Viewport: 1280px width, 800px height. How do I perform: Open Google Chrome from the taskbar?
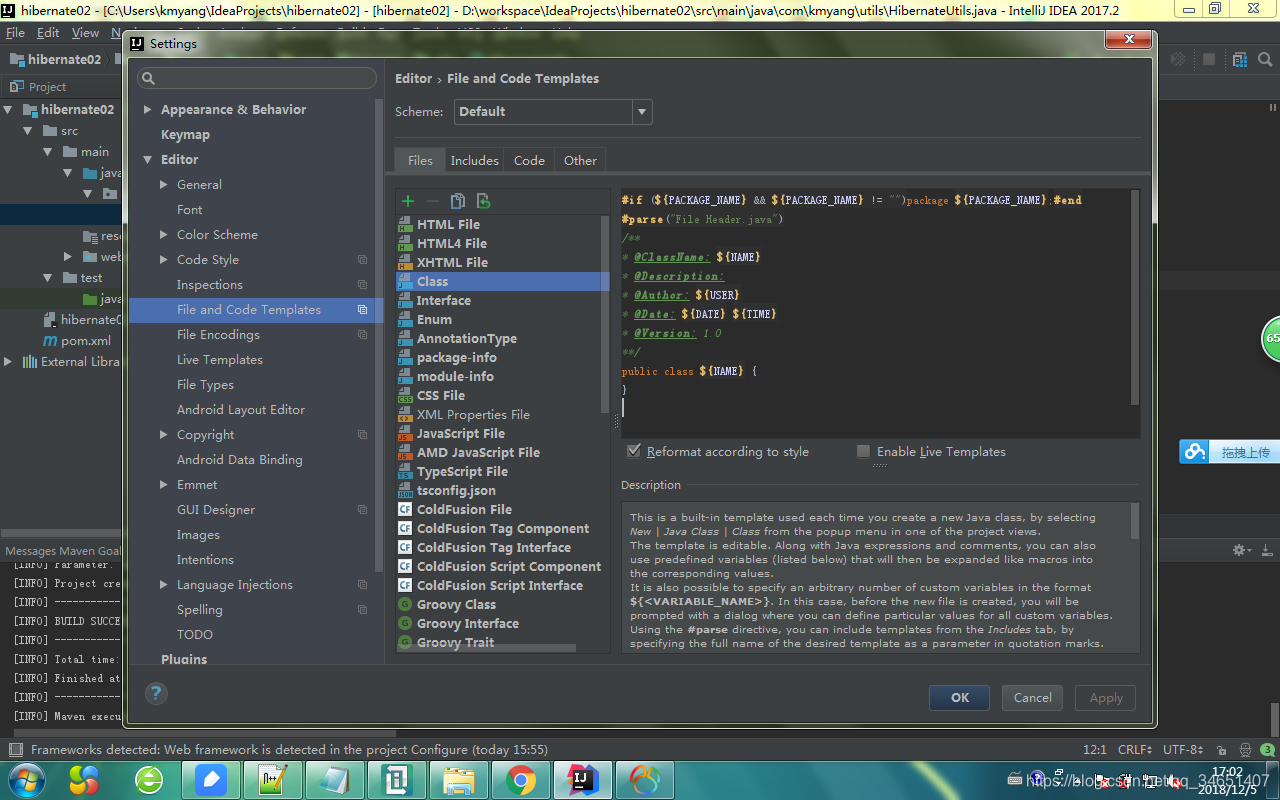tap(520, 780)
